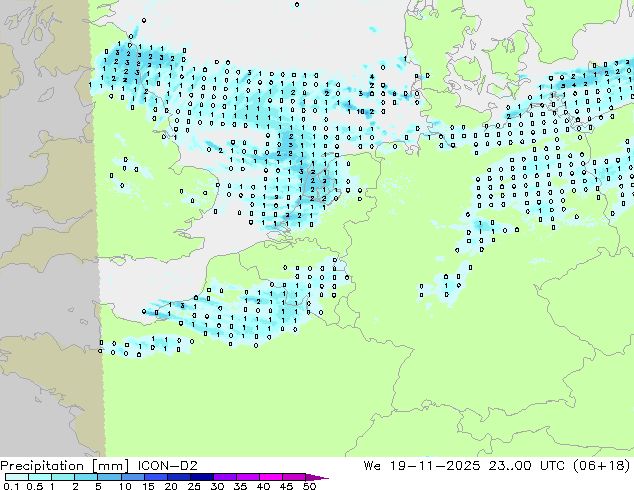Click the 1–2 mm cyan legend swatch
Image resolution: width=634 pixels, height=490 pixels.
[x=63, y=477]
